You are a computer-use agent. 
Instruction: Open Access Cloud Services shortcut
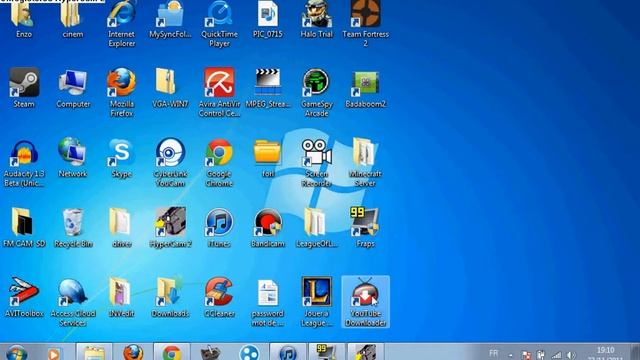point(73,302)
